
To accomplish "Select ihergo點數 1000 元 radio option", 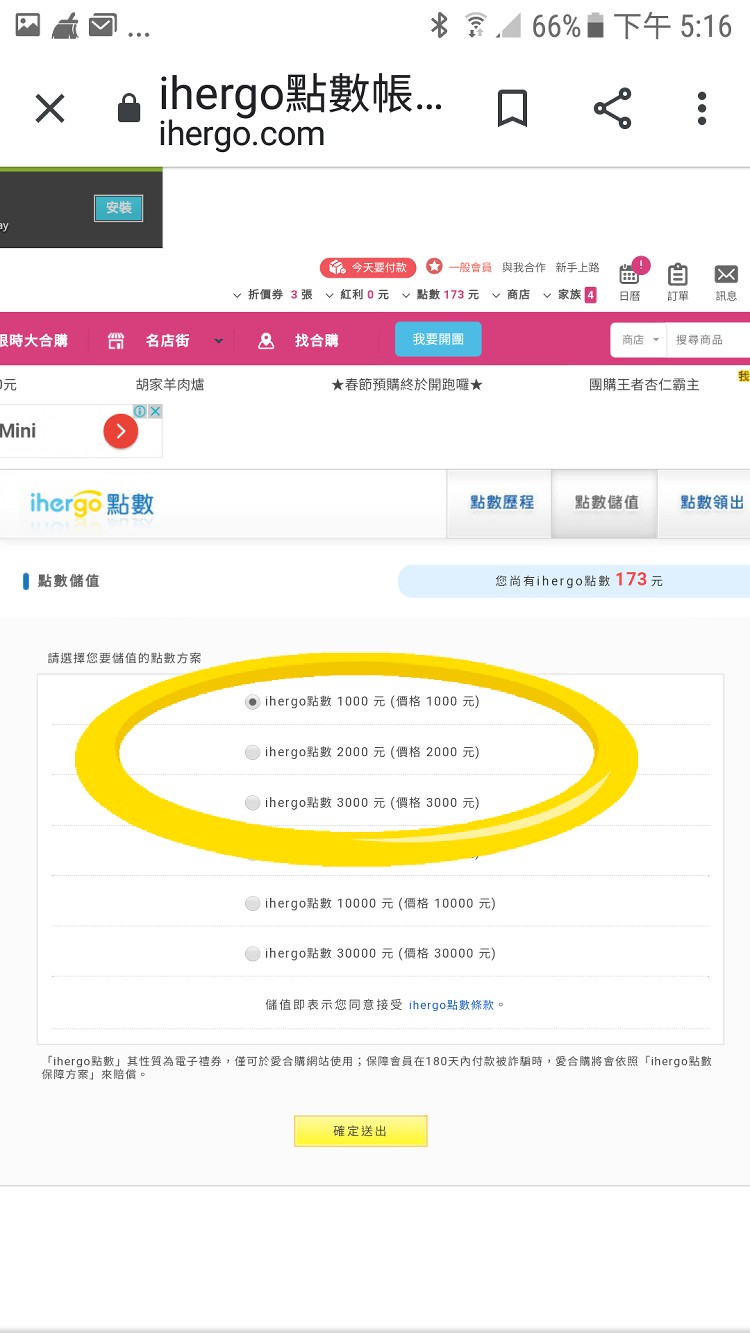I will point(253,702).
